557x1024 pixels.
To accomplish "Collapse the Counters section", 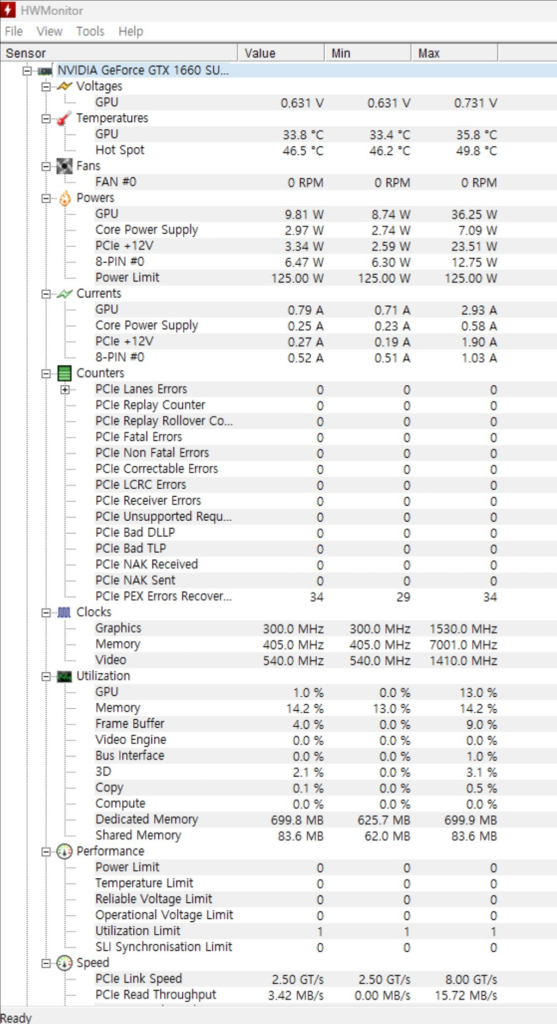I will pos(46,374).
